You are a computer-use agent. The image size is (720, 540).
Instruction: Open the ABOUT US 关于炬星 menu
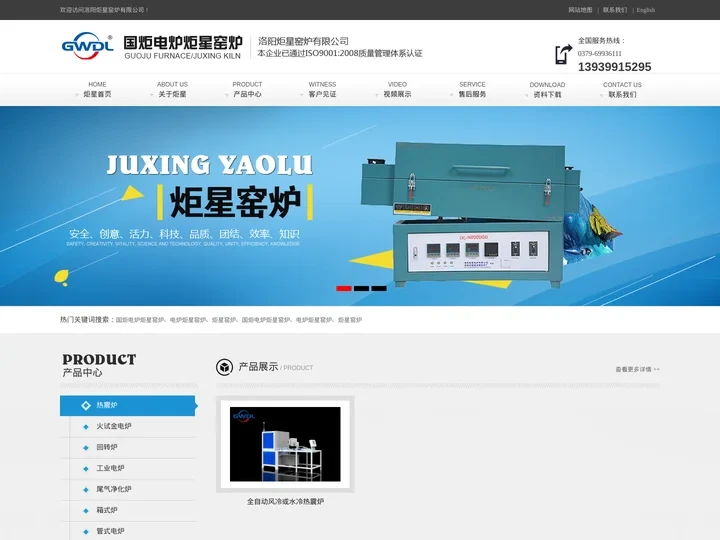(x=172, y=90)
